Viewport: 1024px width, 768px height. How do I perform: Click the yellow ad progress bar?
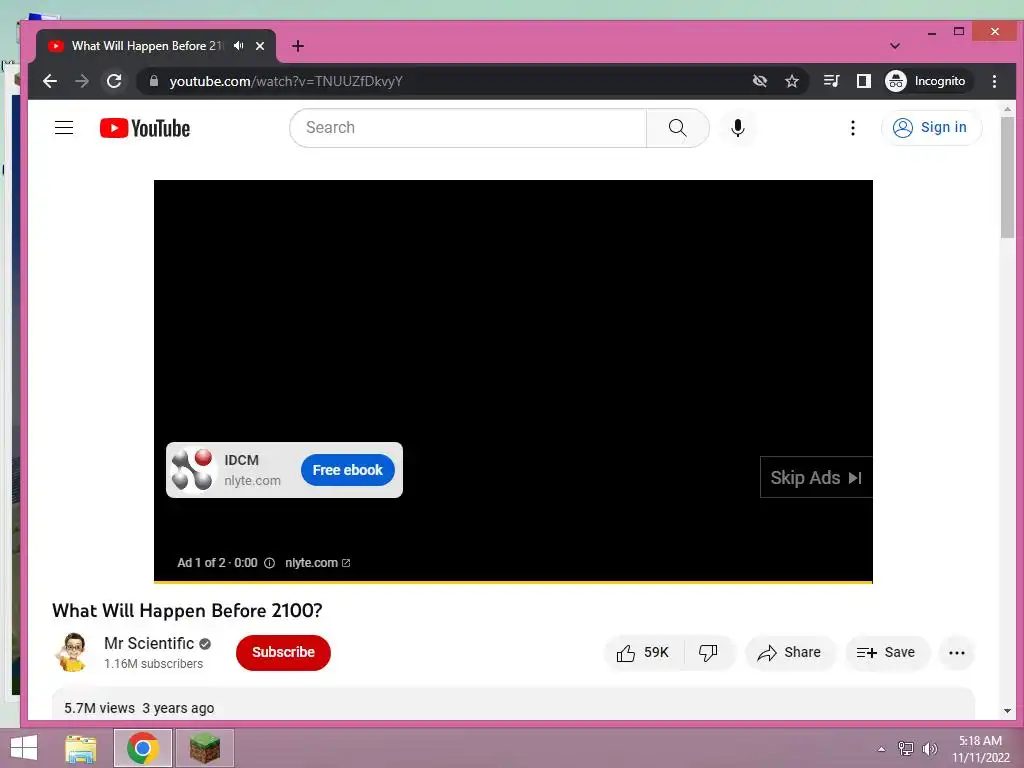pyautogui.click(x=513, y=581)
